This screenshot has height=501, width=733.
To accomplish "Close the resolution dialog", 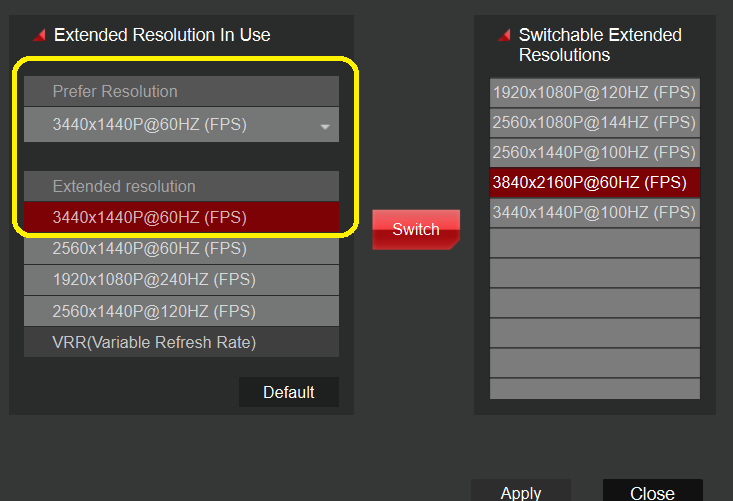I will (652, 492).
